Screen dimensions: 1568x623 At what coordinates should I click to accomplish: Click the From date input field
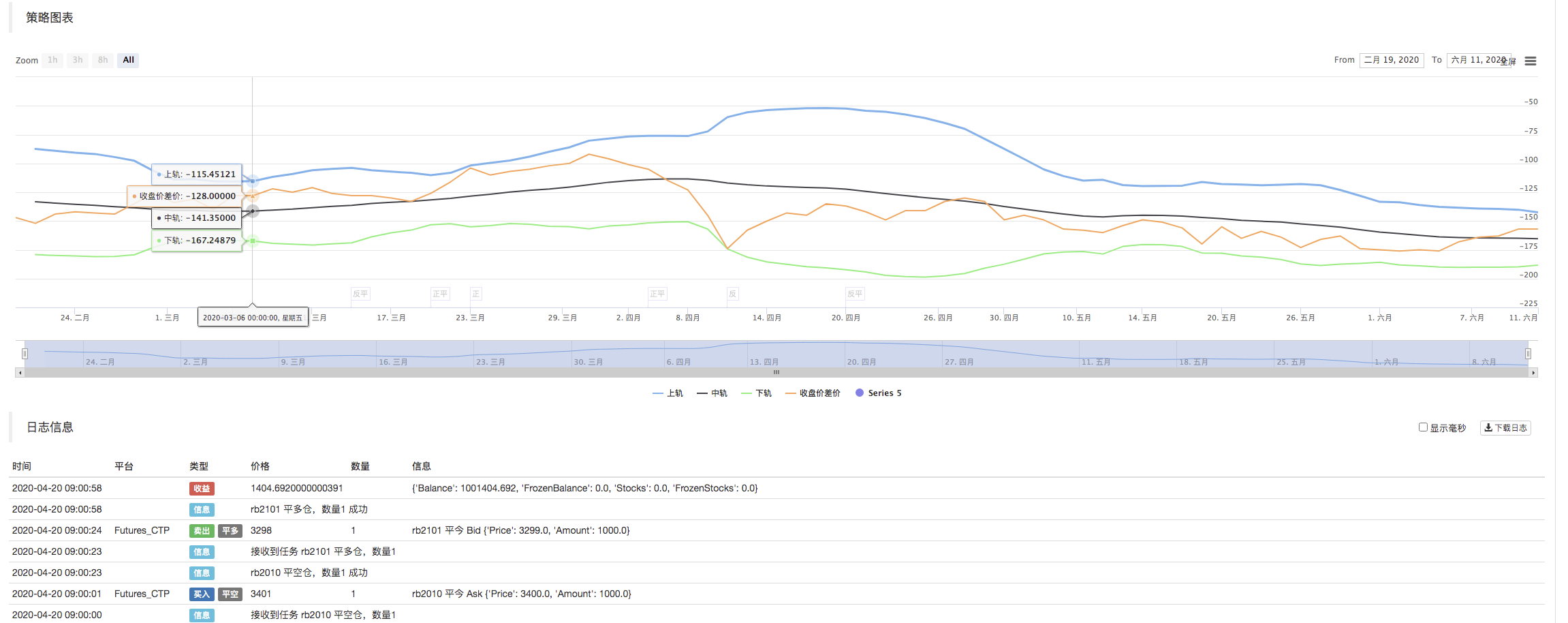1392,60
